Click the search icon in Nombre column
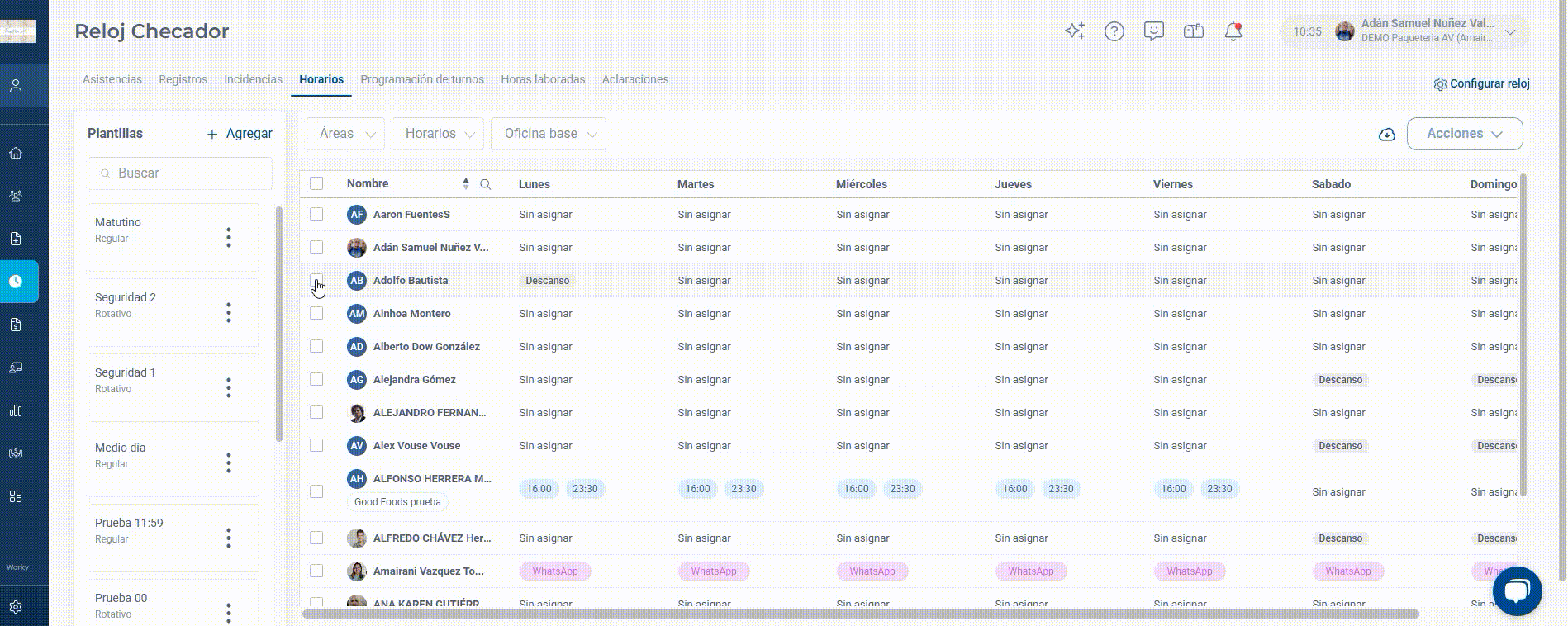The image size is (1568, 626). (486, 184)
